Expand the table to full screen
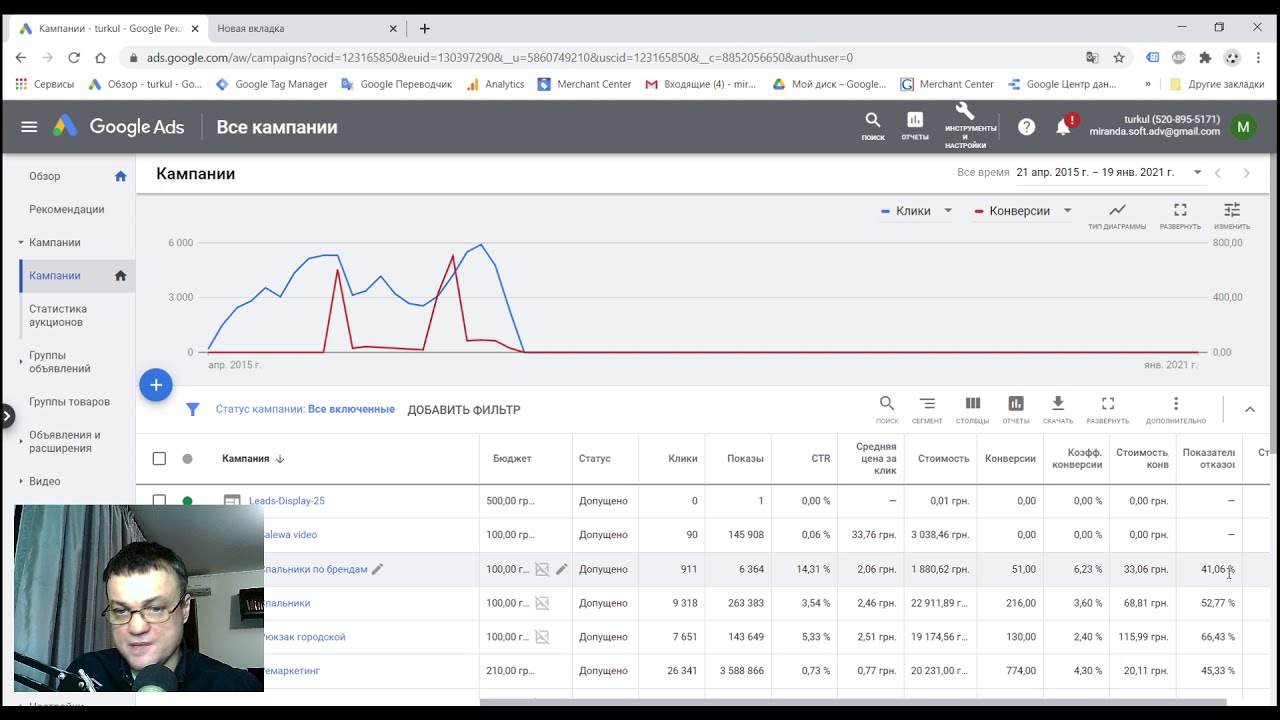 1107,409
